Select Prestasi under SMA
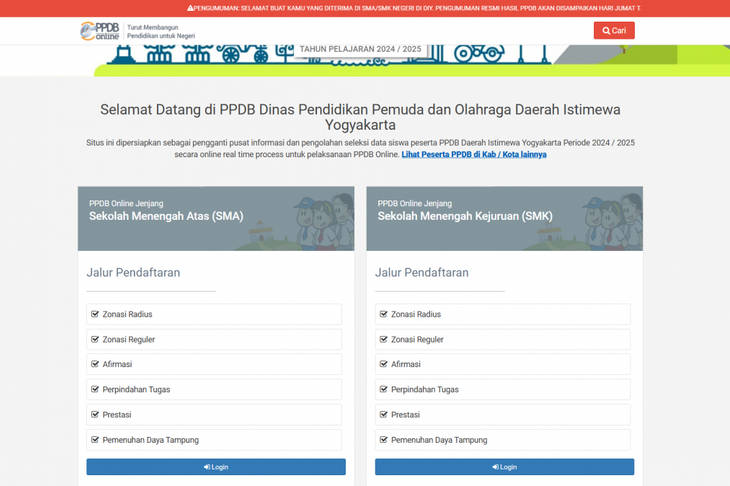 214,414
